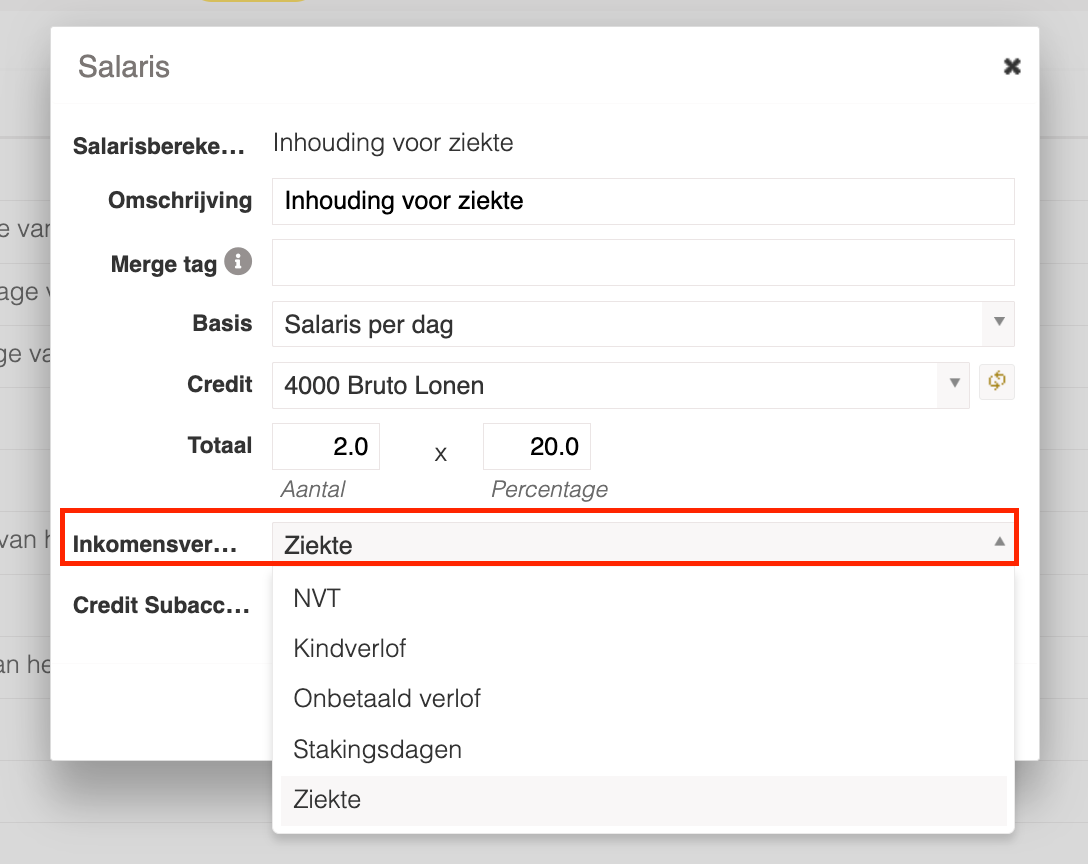Viewport: 1088px width, 864px height.
Task: Click into the empty Merge tag field
Action: [x=642, y=262]
